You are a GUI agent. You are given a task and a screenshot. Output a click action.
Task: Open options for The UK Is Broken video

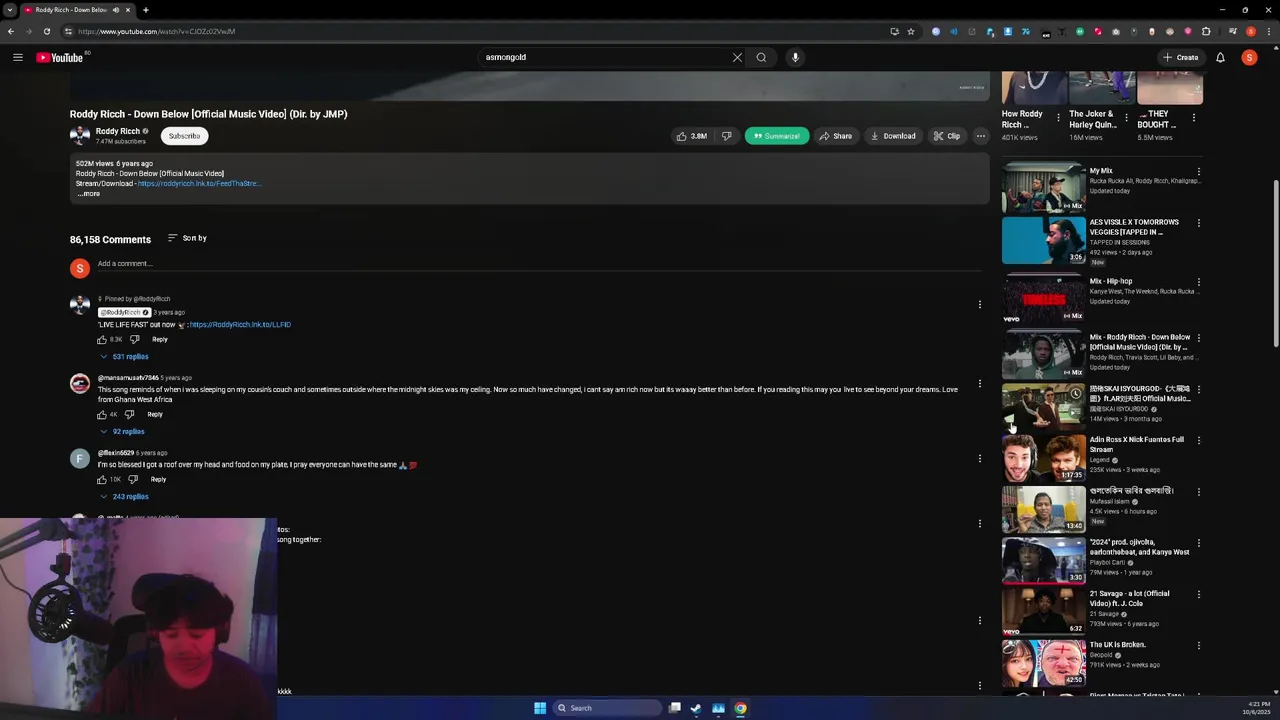coord(1198,646)
